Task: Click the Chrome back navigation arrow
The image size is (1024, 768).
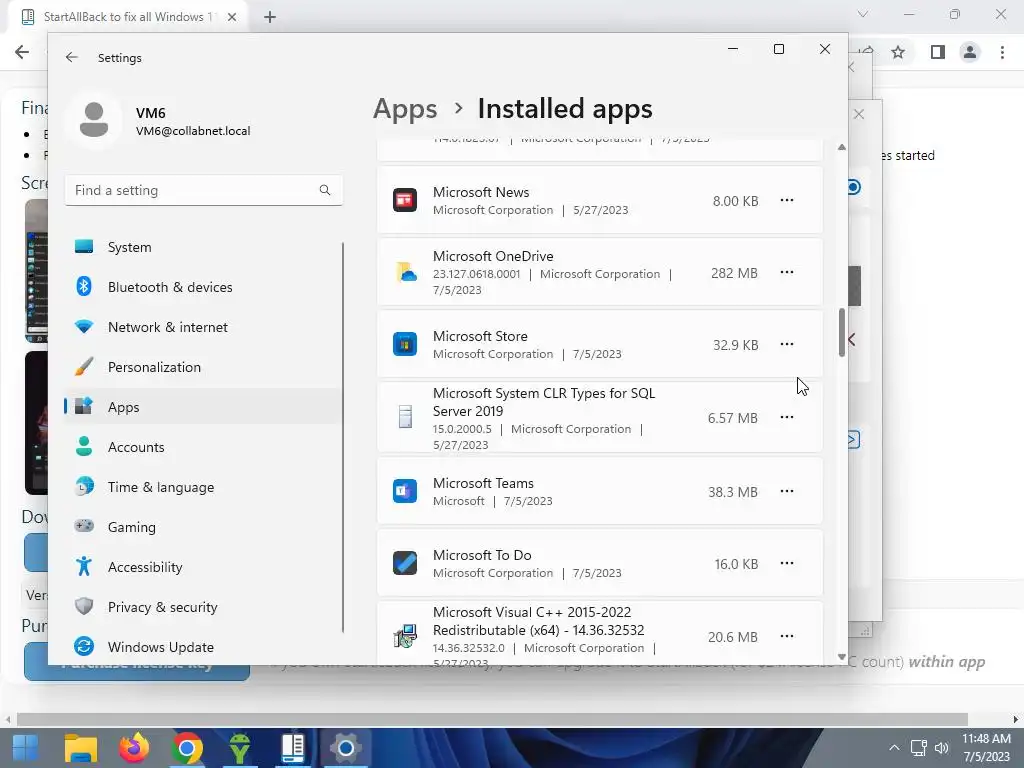Action: pyautogui.click(x=22, y=52)
